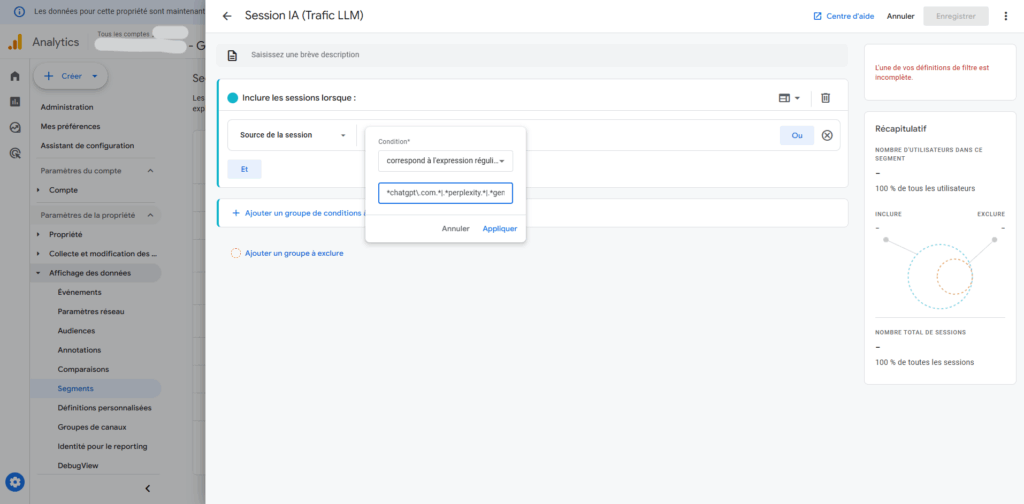This screenshot has width=1024, height=504.
Task: Open the three-dot more options menu
Action: (1005, 16)
